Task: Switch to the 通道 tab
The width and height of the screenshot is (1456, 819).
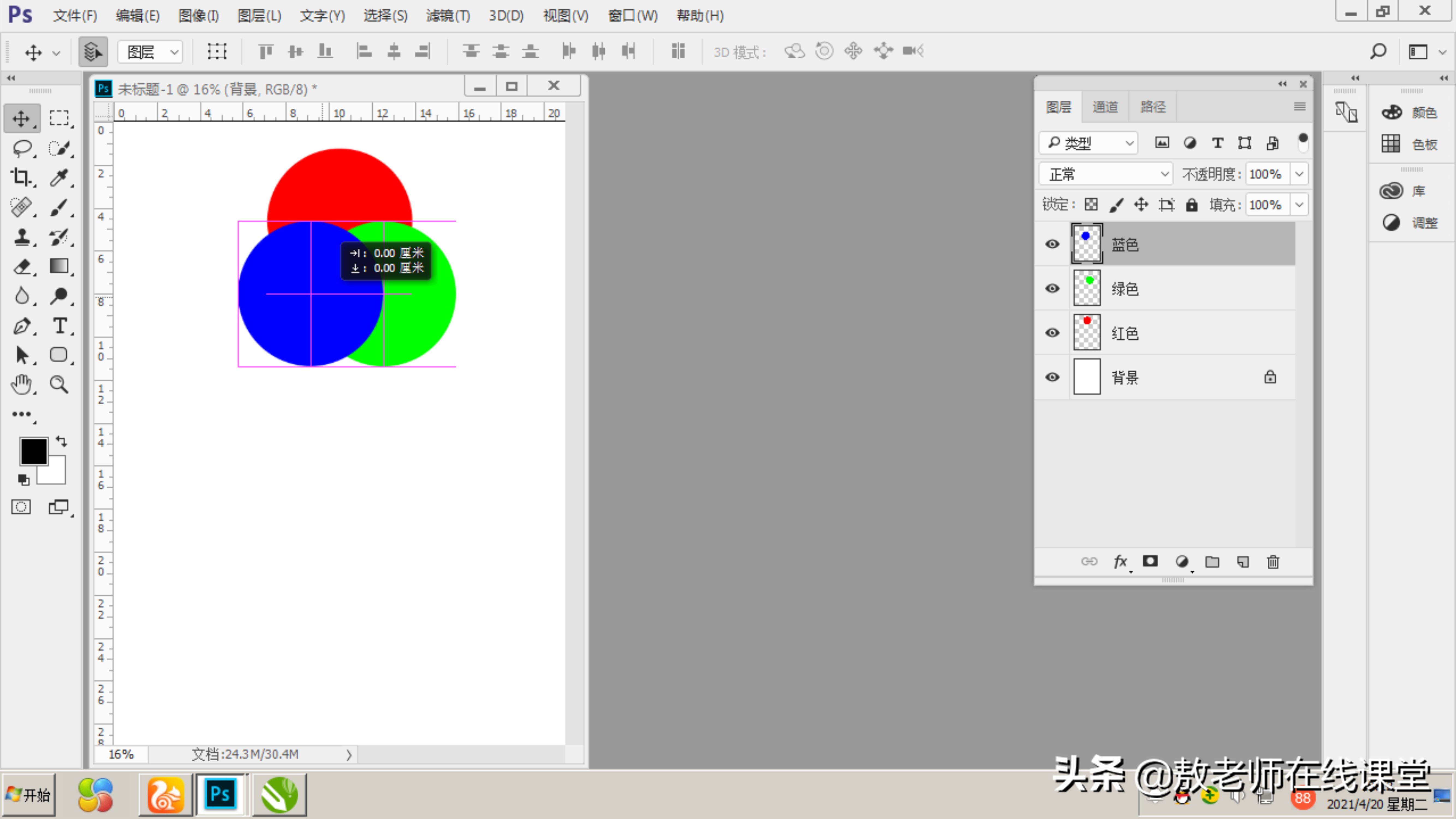Action: (1104, 107)
